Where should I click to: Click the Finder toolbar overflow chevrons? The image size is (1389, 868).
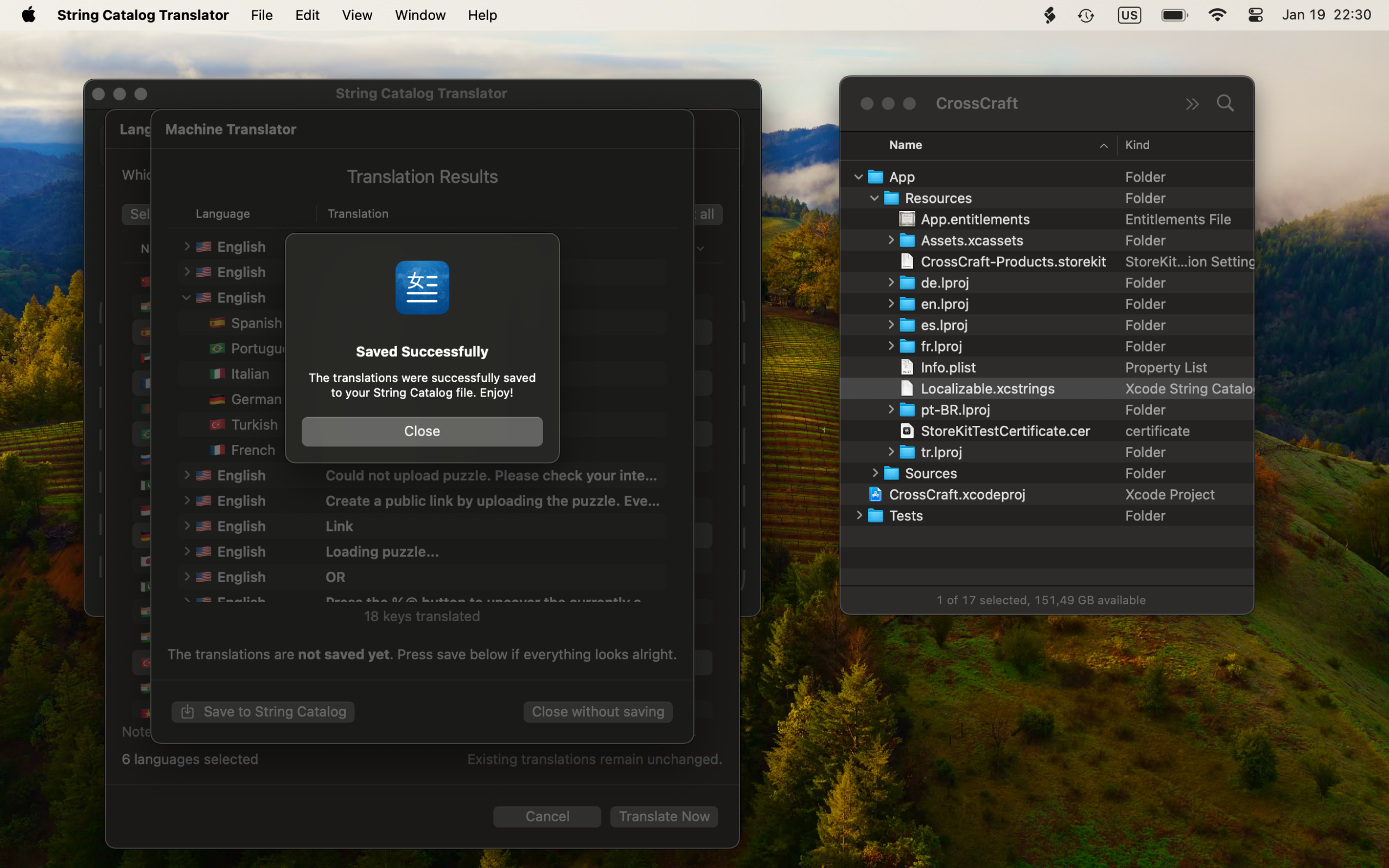(1192, 104)
